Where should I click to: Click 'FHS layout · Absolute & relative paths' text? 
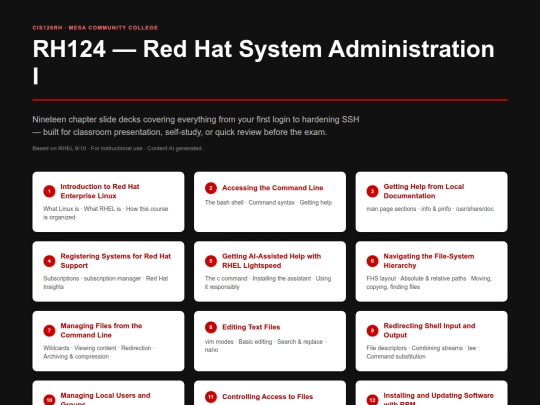tap(429, 282)
